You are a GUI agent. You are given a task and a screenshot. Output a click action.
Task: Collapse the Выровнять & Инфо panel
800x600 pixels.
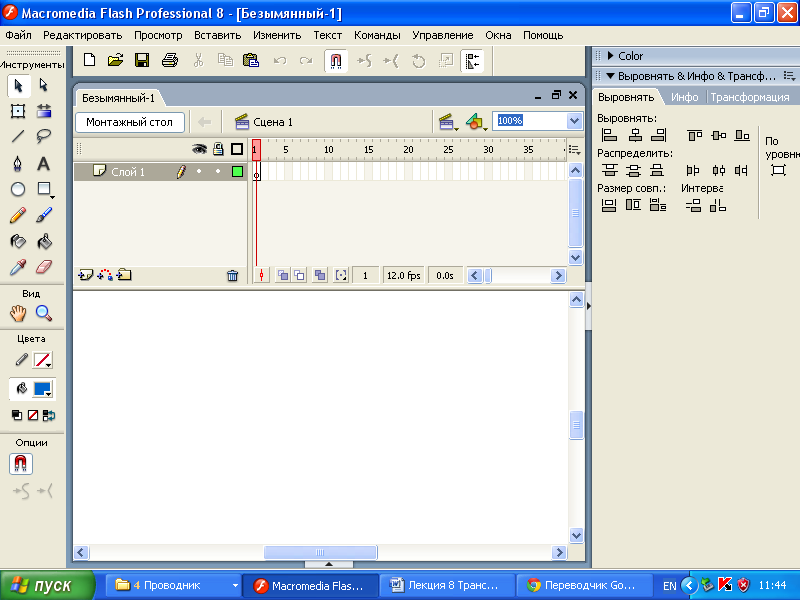click(x=611, y=76)
